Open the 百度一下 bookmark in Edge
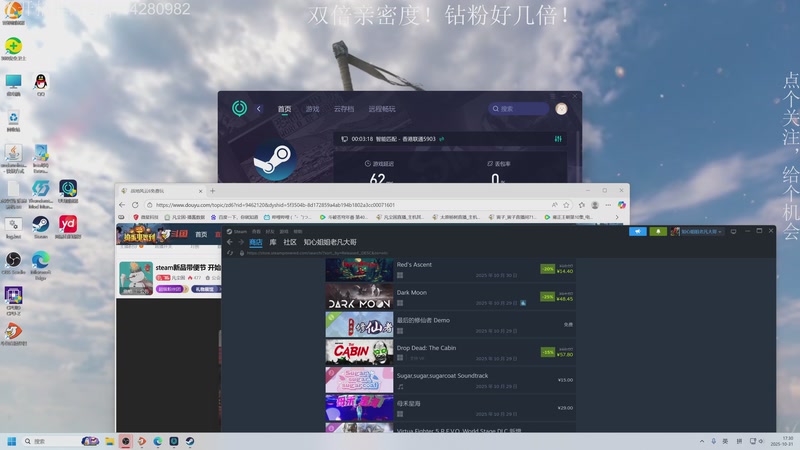 [x=235, y=217]
